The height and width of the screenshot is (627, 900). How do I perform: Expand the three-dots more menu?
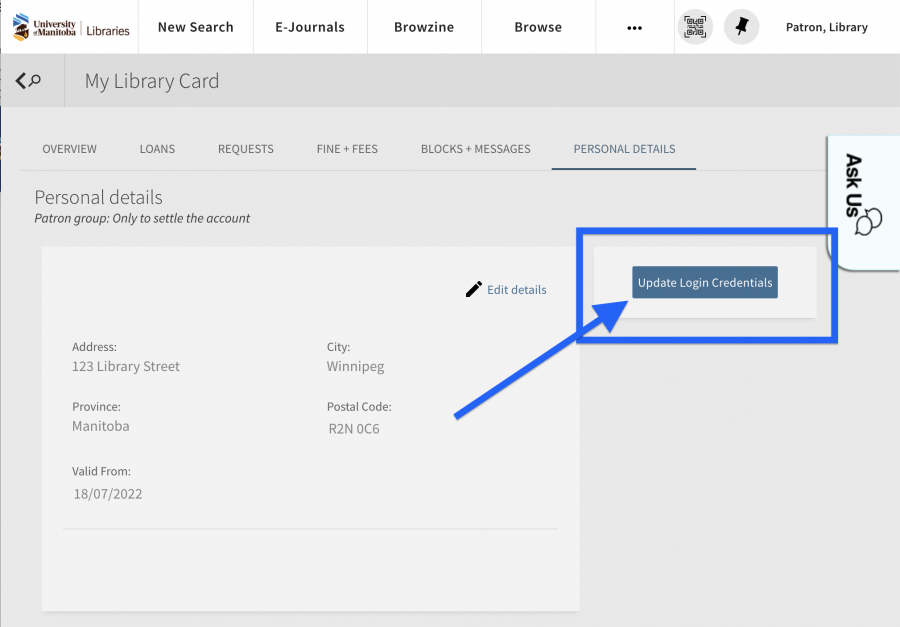634,27
